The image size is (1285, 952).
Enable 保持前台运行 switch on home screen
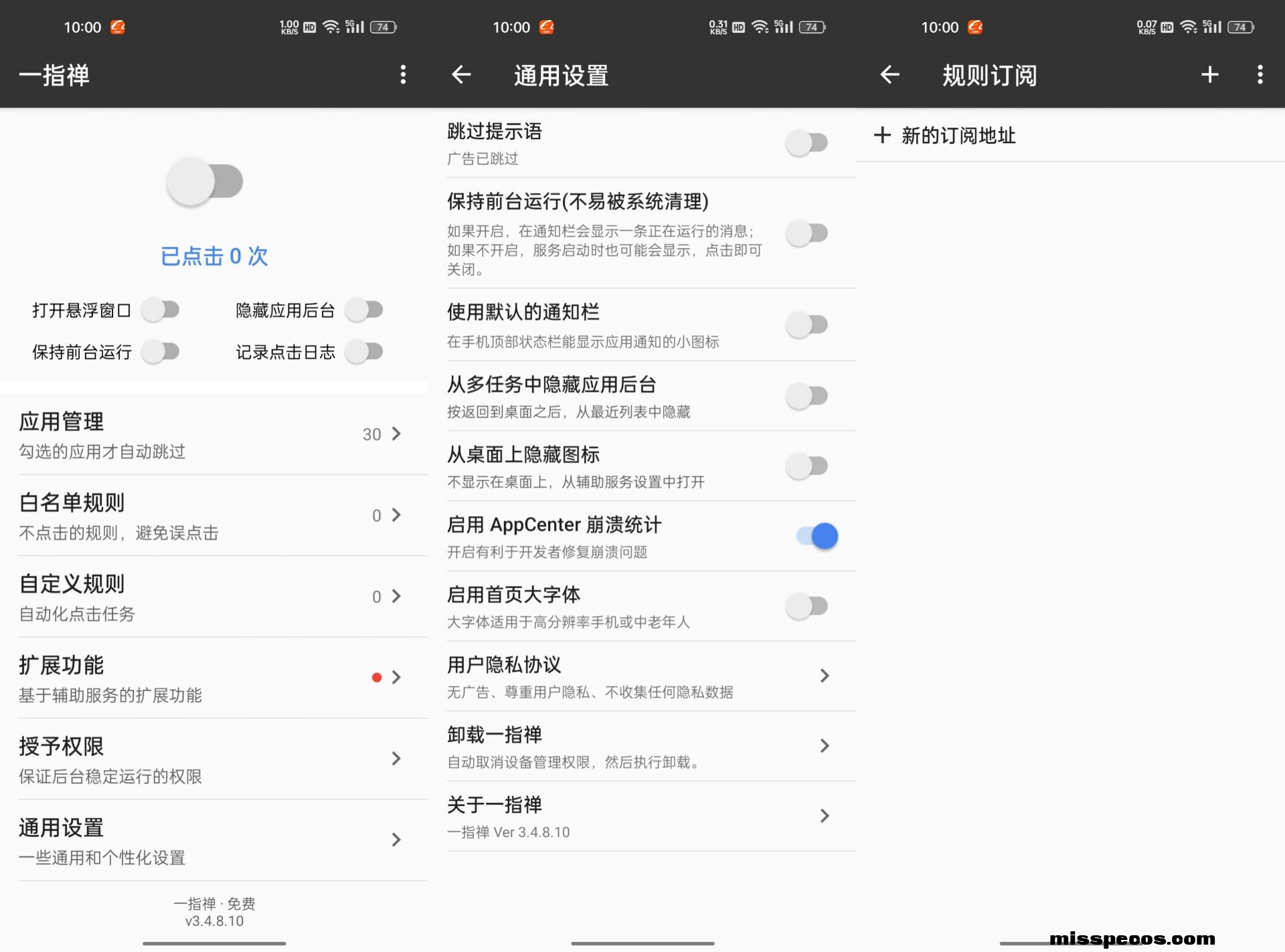(x=161, y=351)
